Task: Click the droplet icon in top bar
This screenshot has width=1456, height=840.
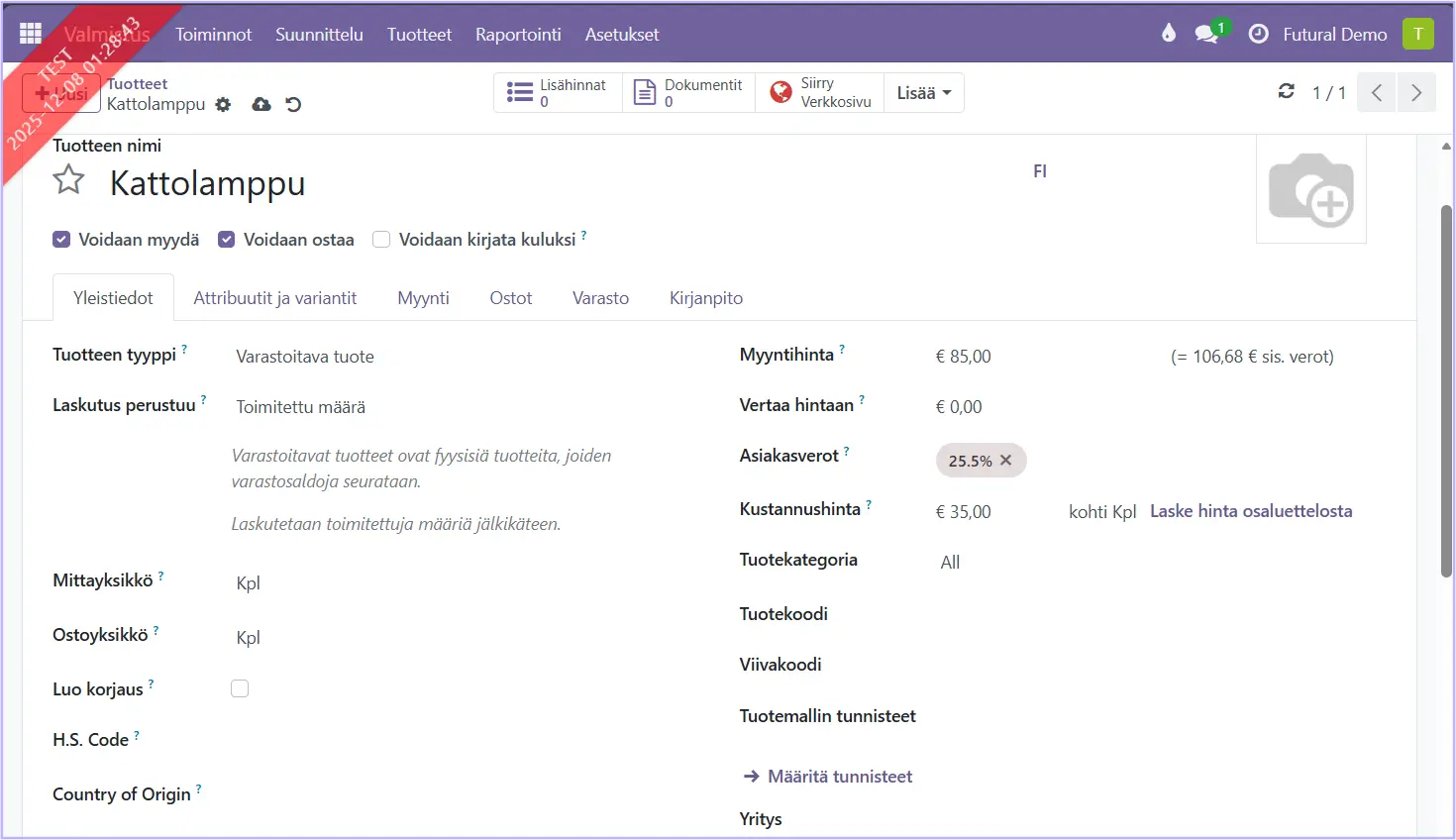Action: coord(1169,34)
